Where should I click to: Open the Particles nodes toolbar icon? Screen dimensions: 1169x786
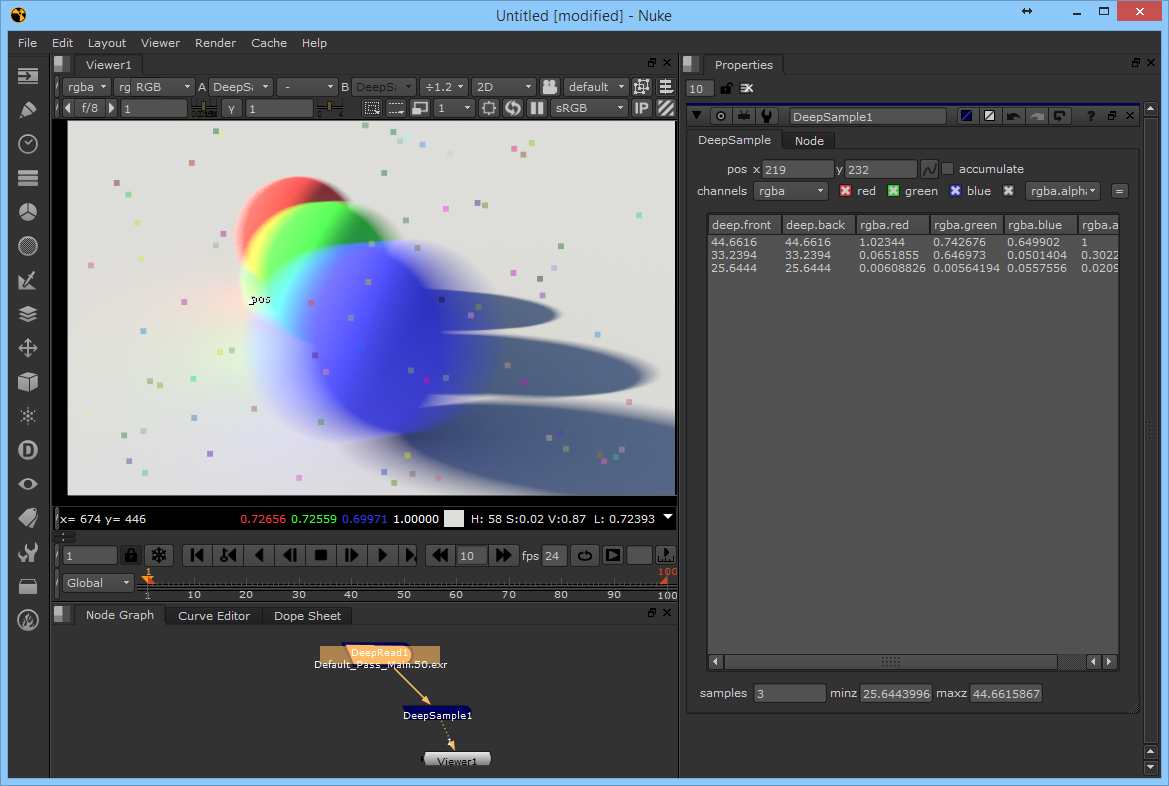point(28,416)
